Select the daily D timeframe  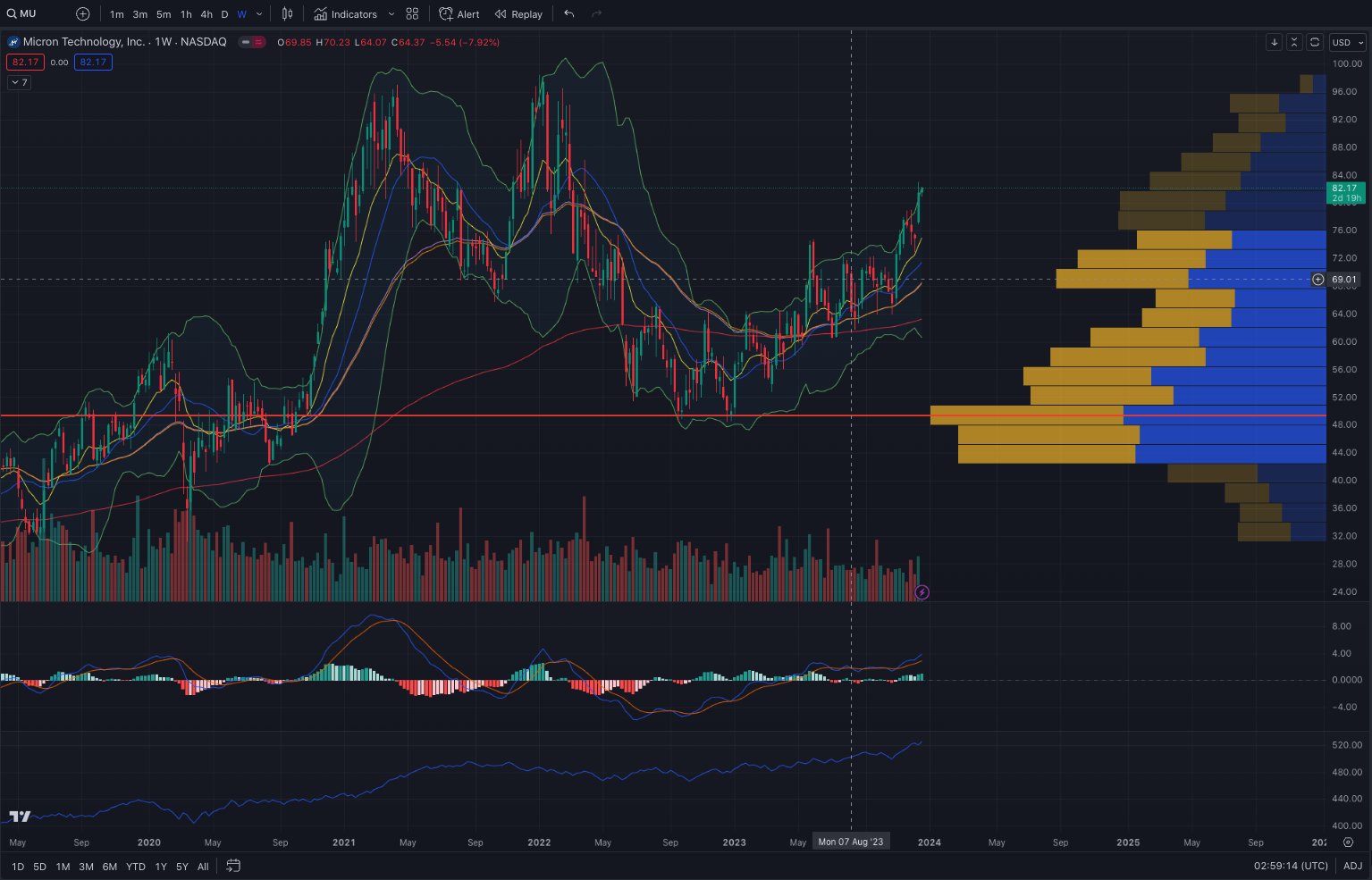(224, 14)
